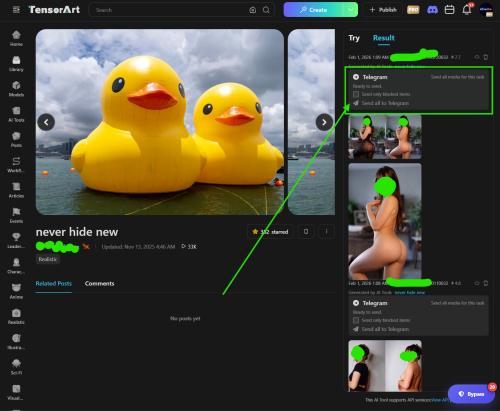
Task: Open Articles in the sidebar
Action: coord(16,190)
